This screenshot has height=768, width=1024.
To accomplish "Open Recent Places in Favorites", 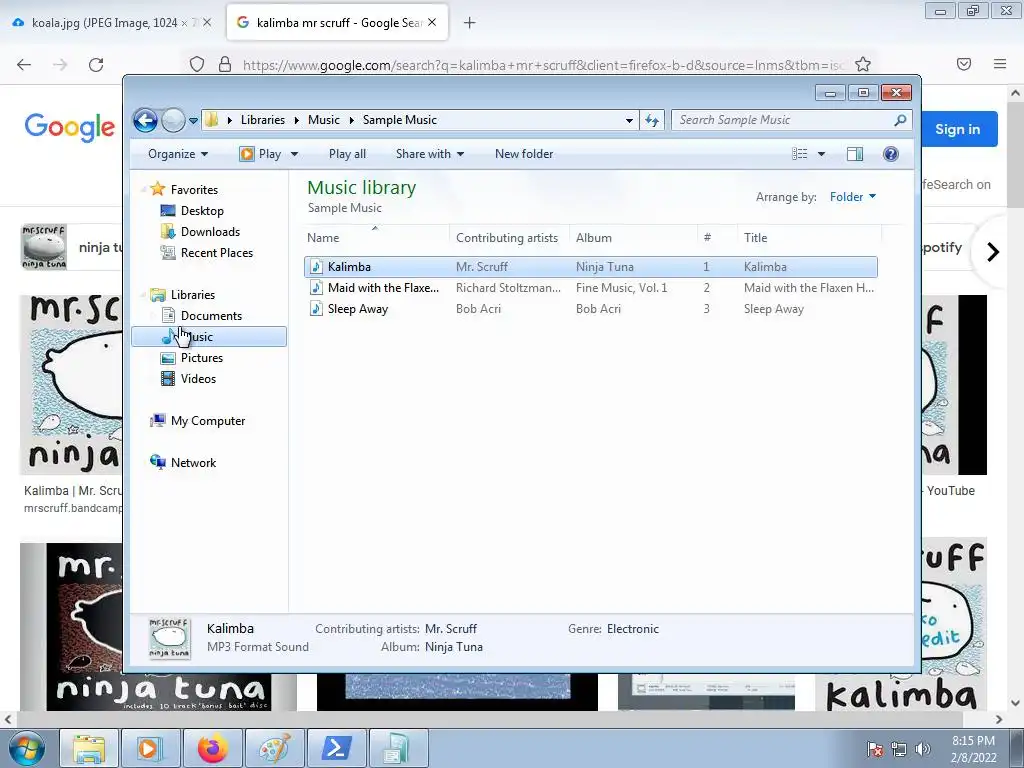I will click(216, 253).
